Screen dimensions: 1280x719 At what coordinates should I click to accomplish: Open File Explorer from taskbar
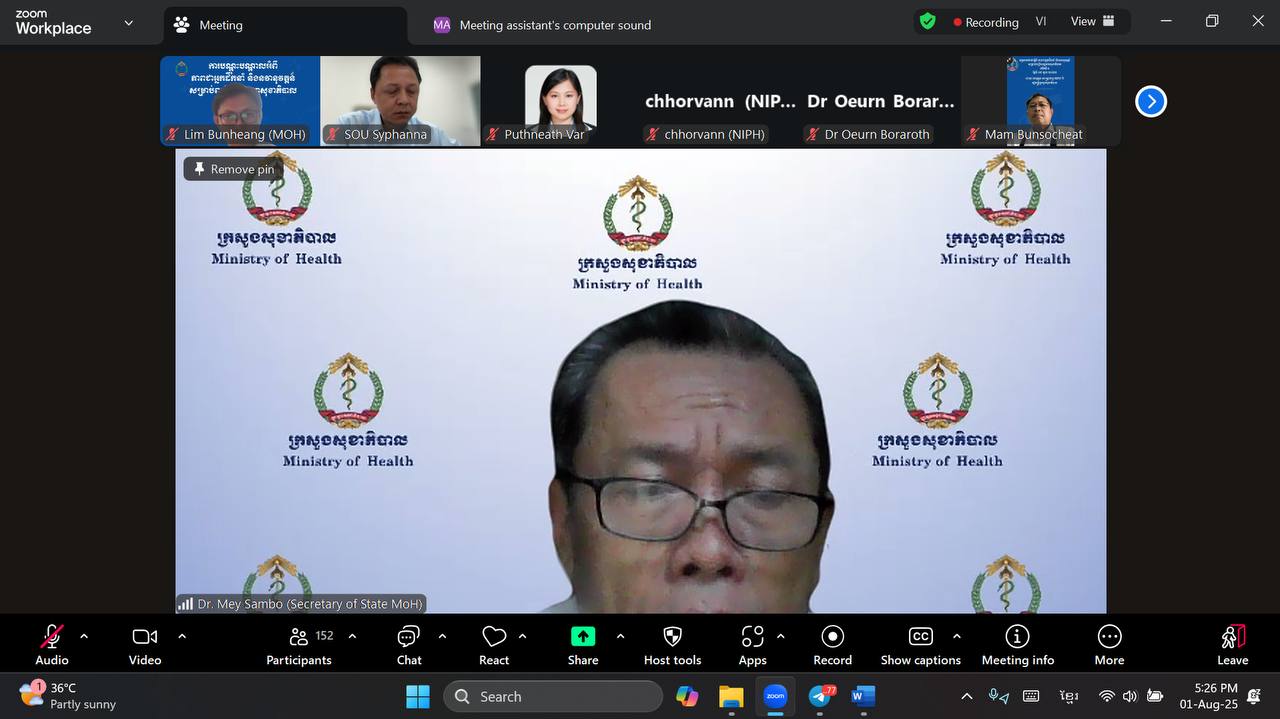pyautogui.click(x=732, y=696)
